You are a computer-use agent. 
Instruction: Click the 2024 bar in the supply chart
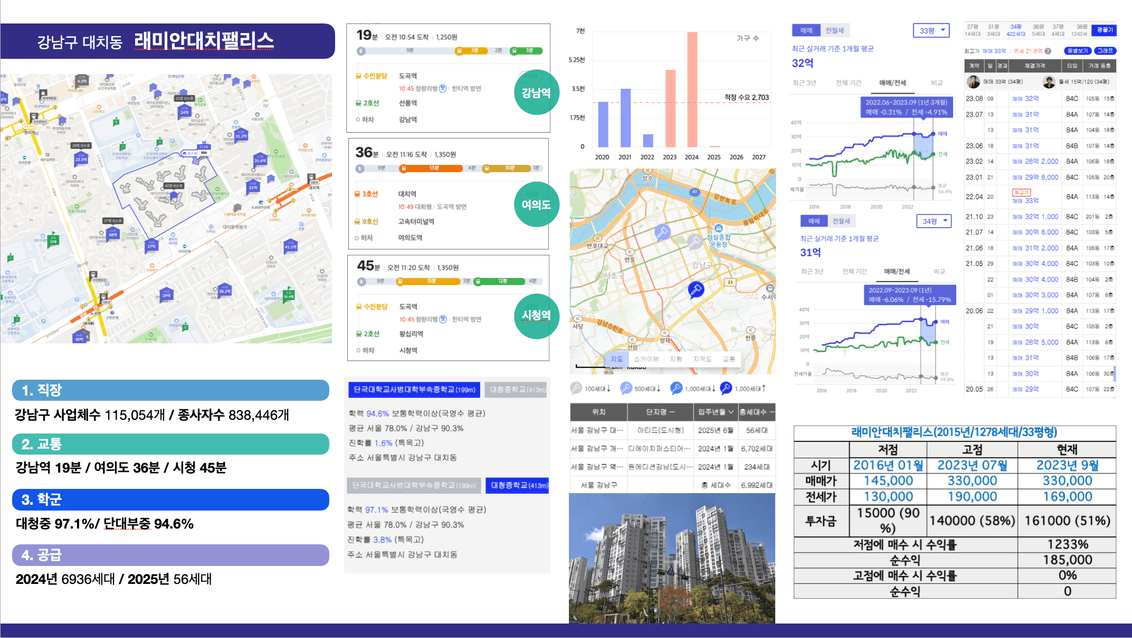pos(692,89)
